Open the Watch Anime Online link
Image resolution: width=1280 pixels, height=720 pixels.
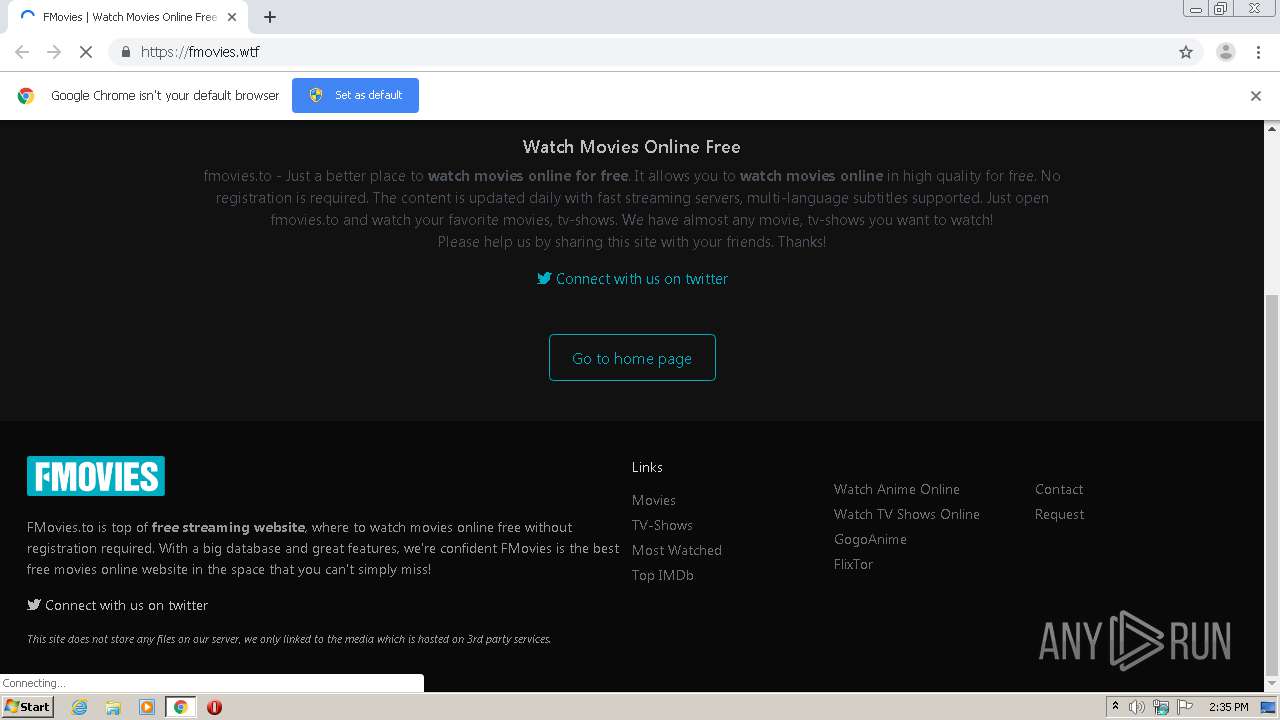point(897,489)
